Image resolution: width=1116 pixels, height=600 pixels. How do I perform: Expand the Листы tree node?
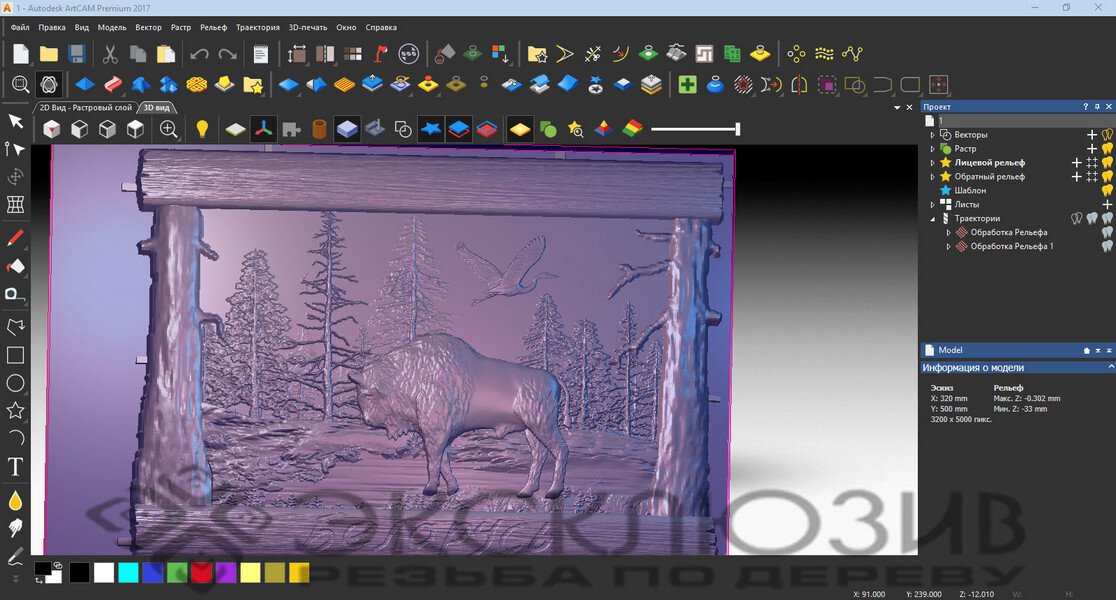pyautogui.click(x=933, y=204)
